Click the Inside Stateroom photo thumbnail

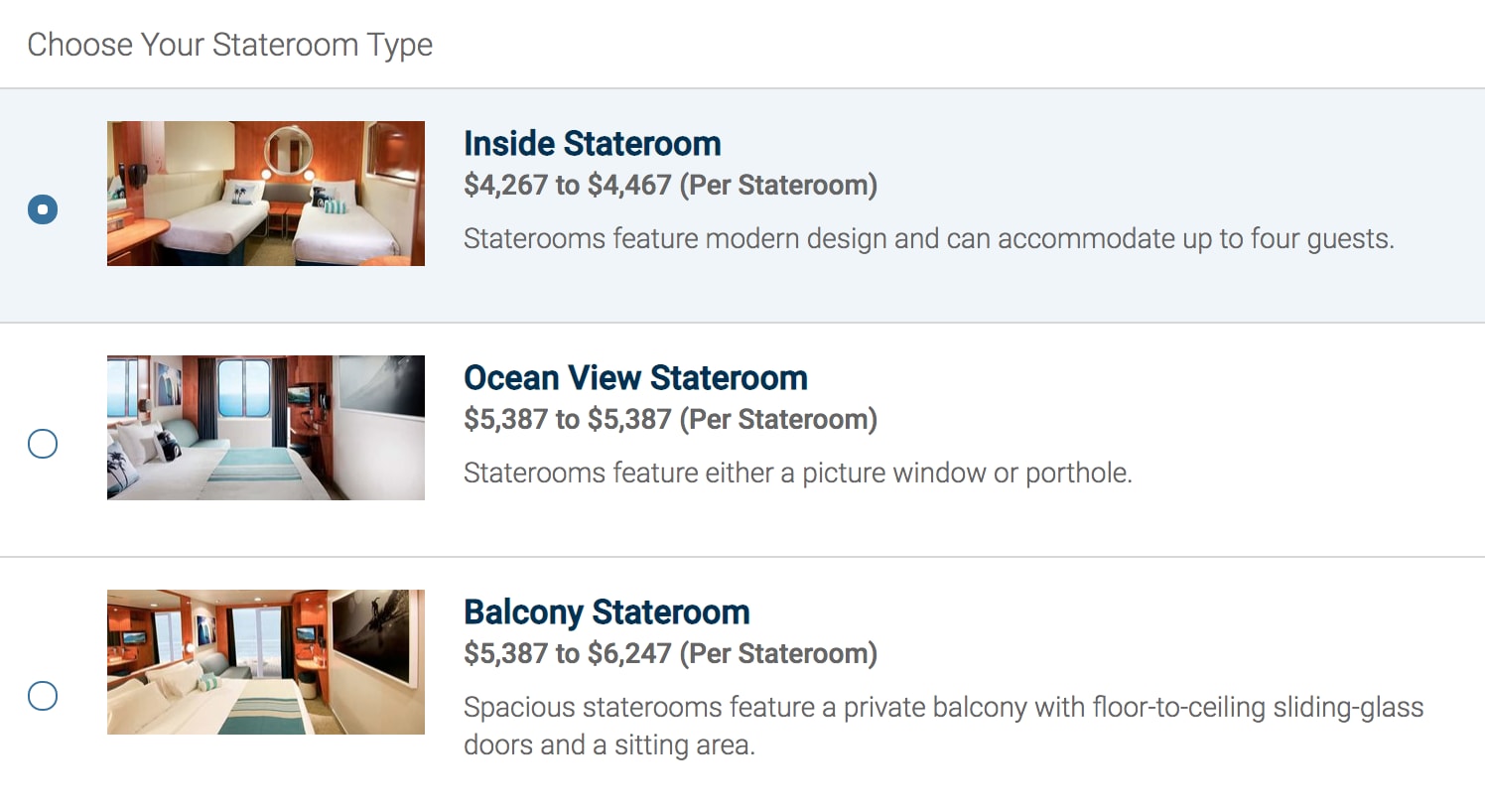point(265,193)
